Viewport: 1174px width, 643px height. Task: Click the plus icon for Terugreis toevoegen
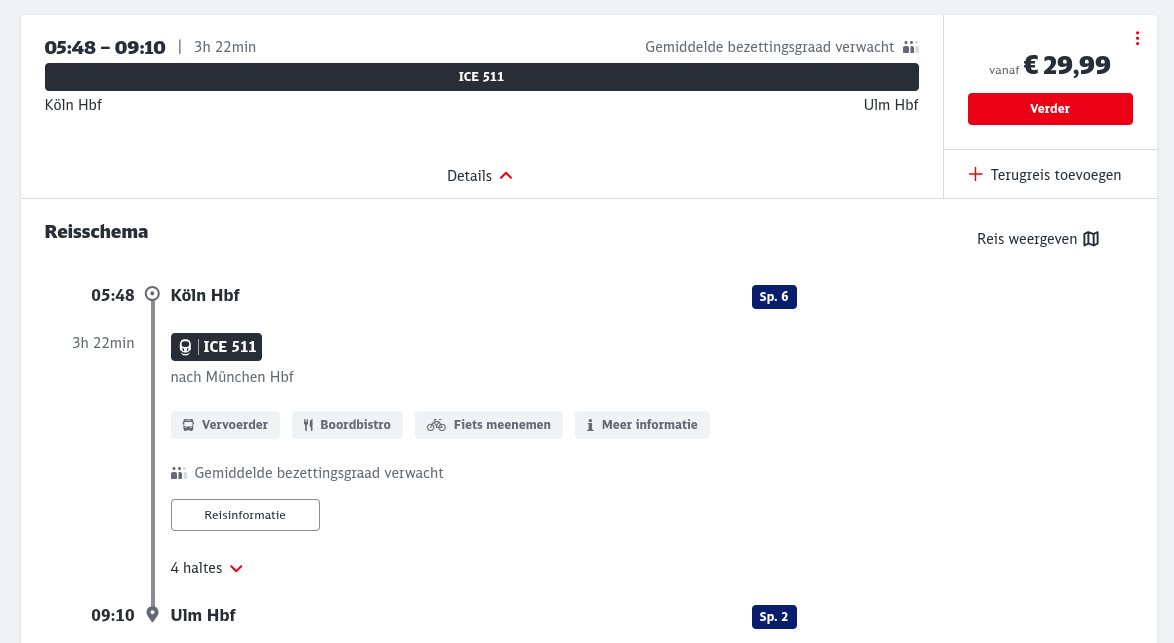(975, 174)
